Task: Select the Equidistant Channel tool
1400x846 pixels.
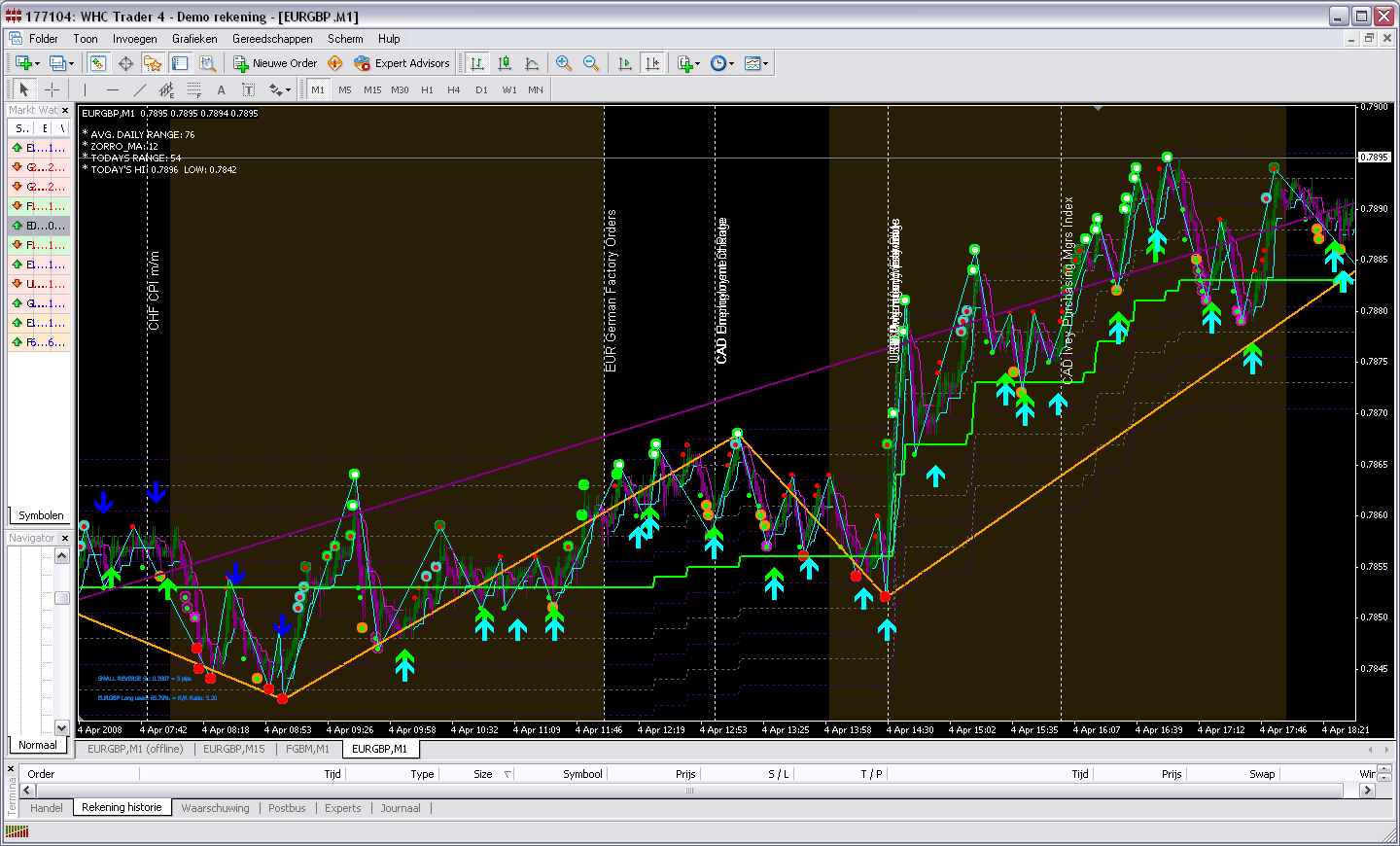Action: click(167, 89)
